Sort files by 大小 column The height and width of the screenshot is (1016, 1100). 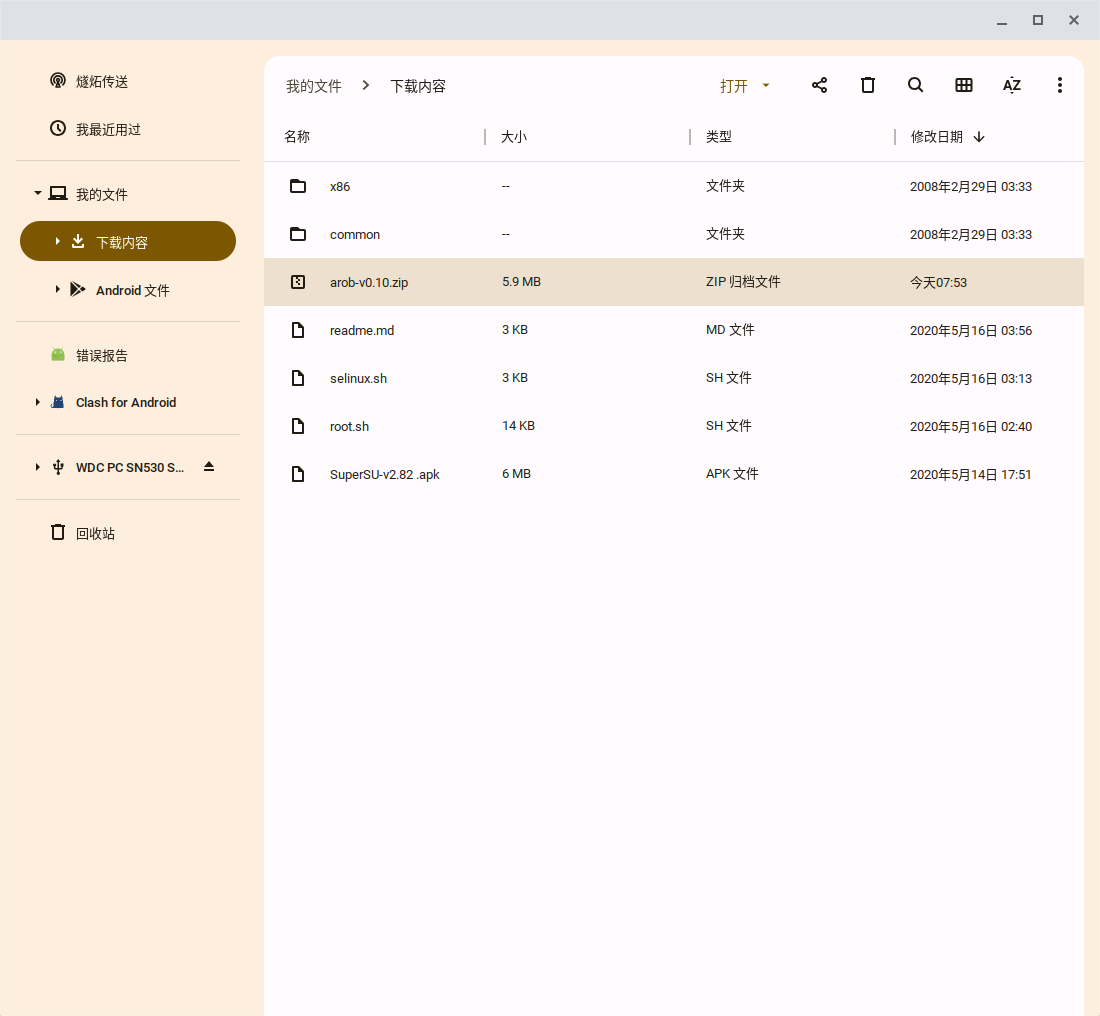point(514,137)
